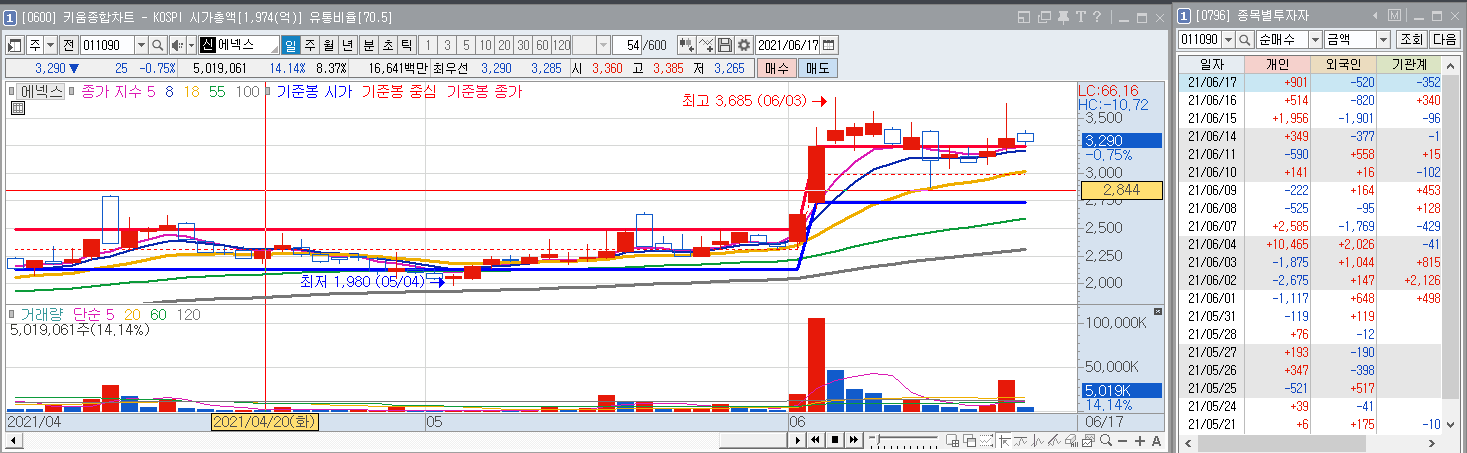The image size is (1467, 453).
Task: Search the stock code in the investor window
Action: tap(1244, 39)
